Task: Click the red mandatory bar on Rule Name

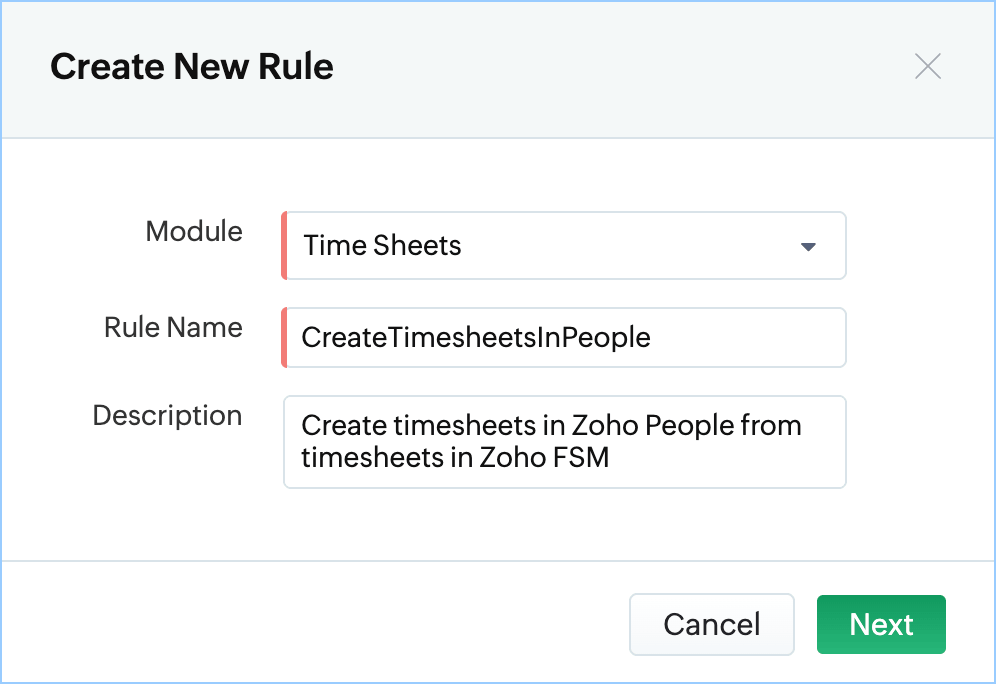Action: 284,337
